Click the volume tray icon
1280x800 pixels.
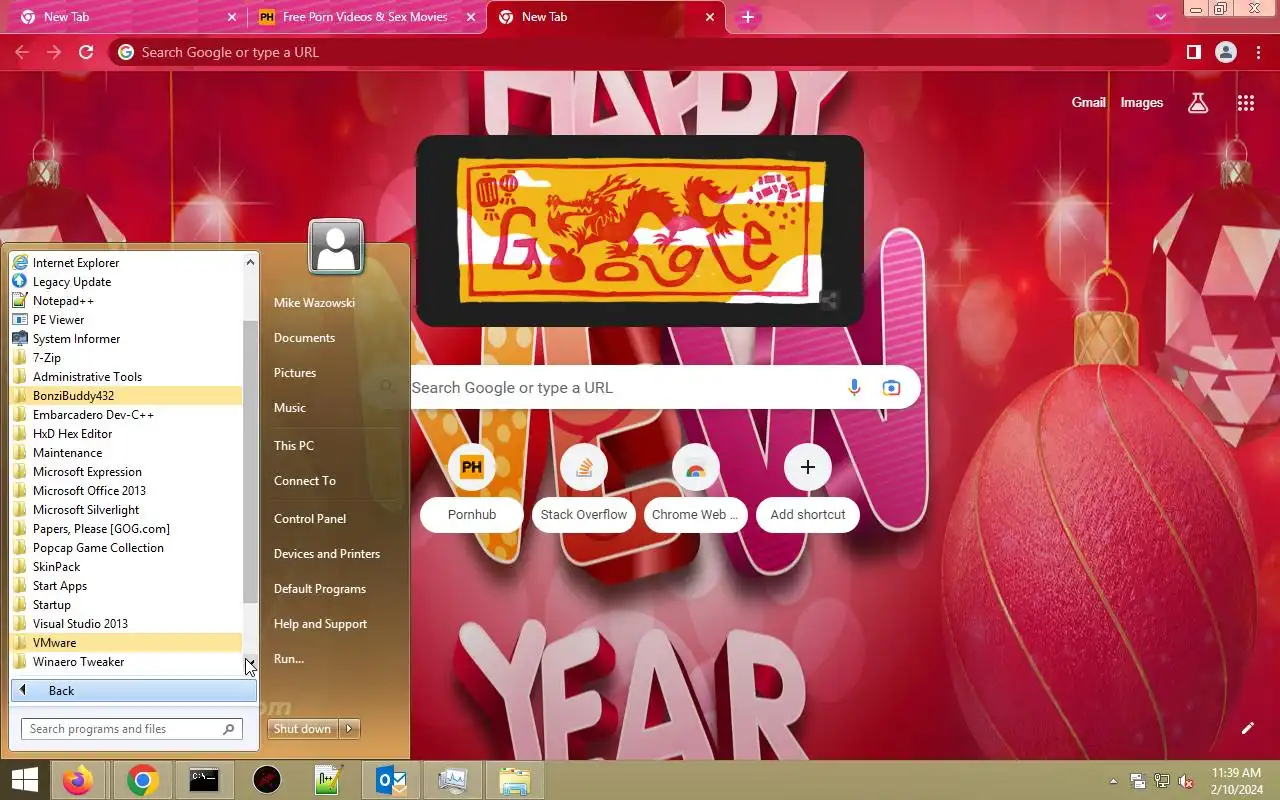(x=1186, y=781)
